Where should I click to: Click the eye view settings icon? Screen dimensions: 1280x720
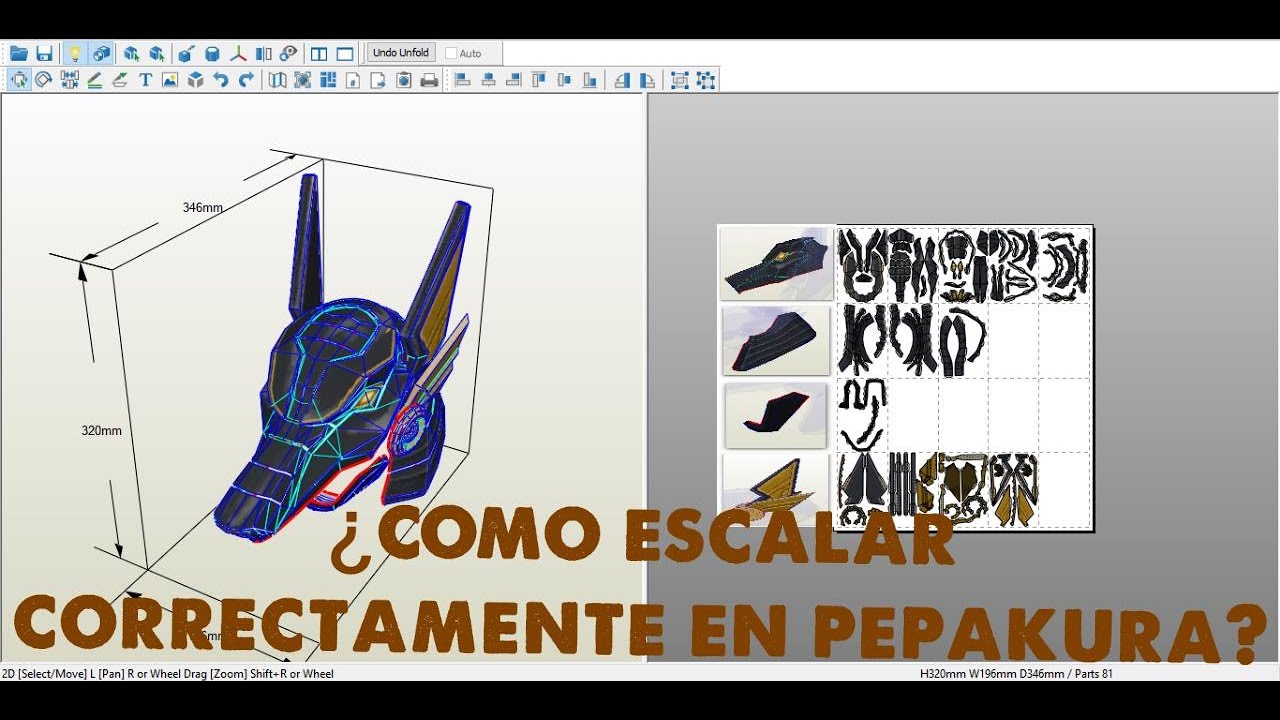click(x=289, y=53)
